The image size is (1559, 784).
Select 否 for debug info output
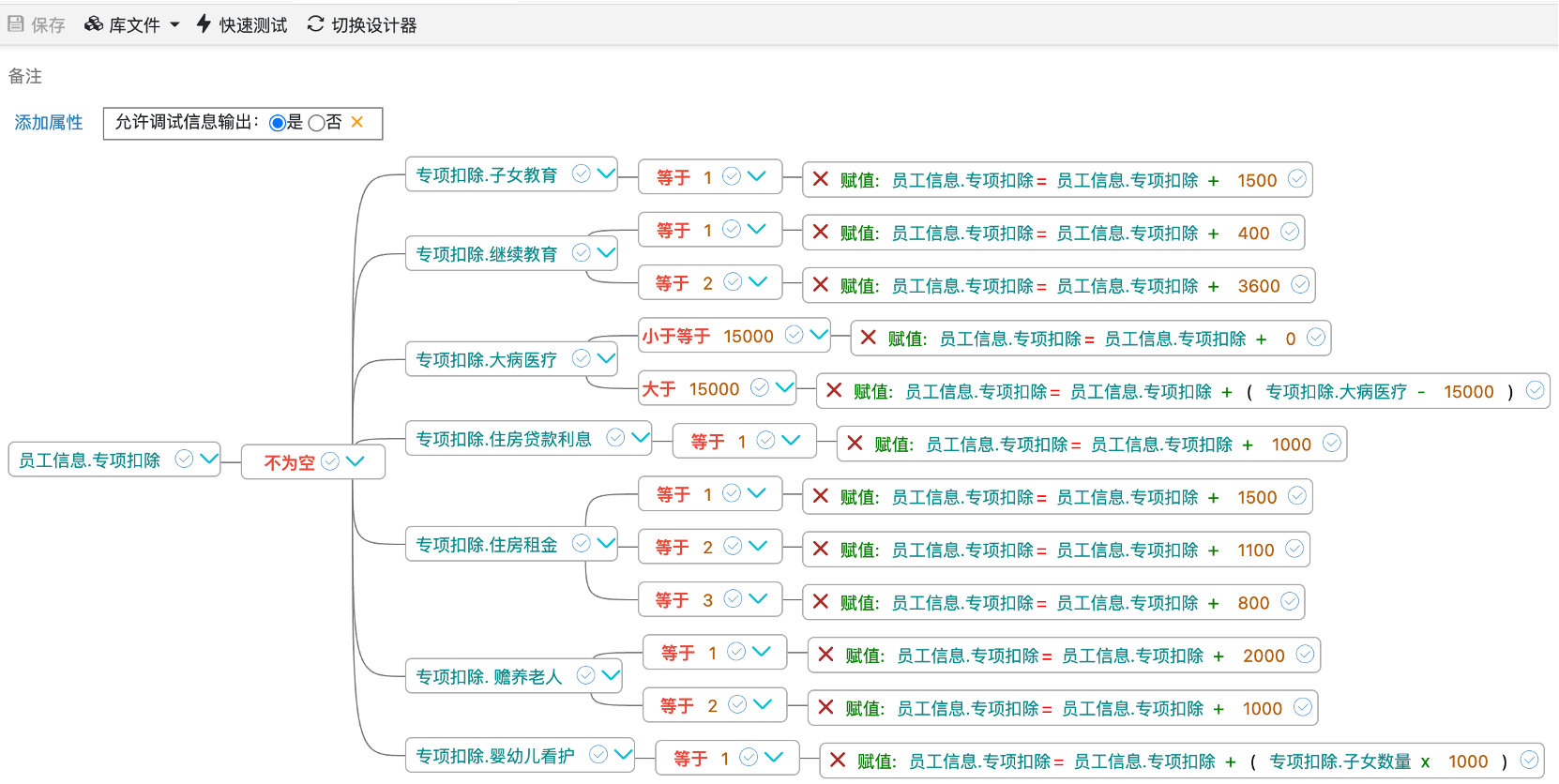point(317,123)
